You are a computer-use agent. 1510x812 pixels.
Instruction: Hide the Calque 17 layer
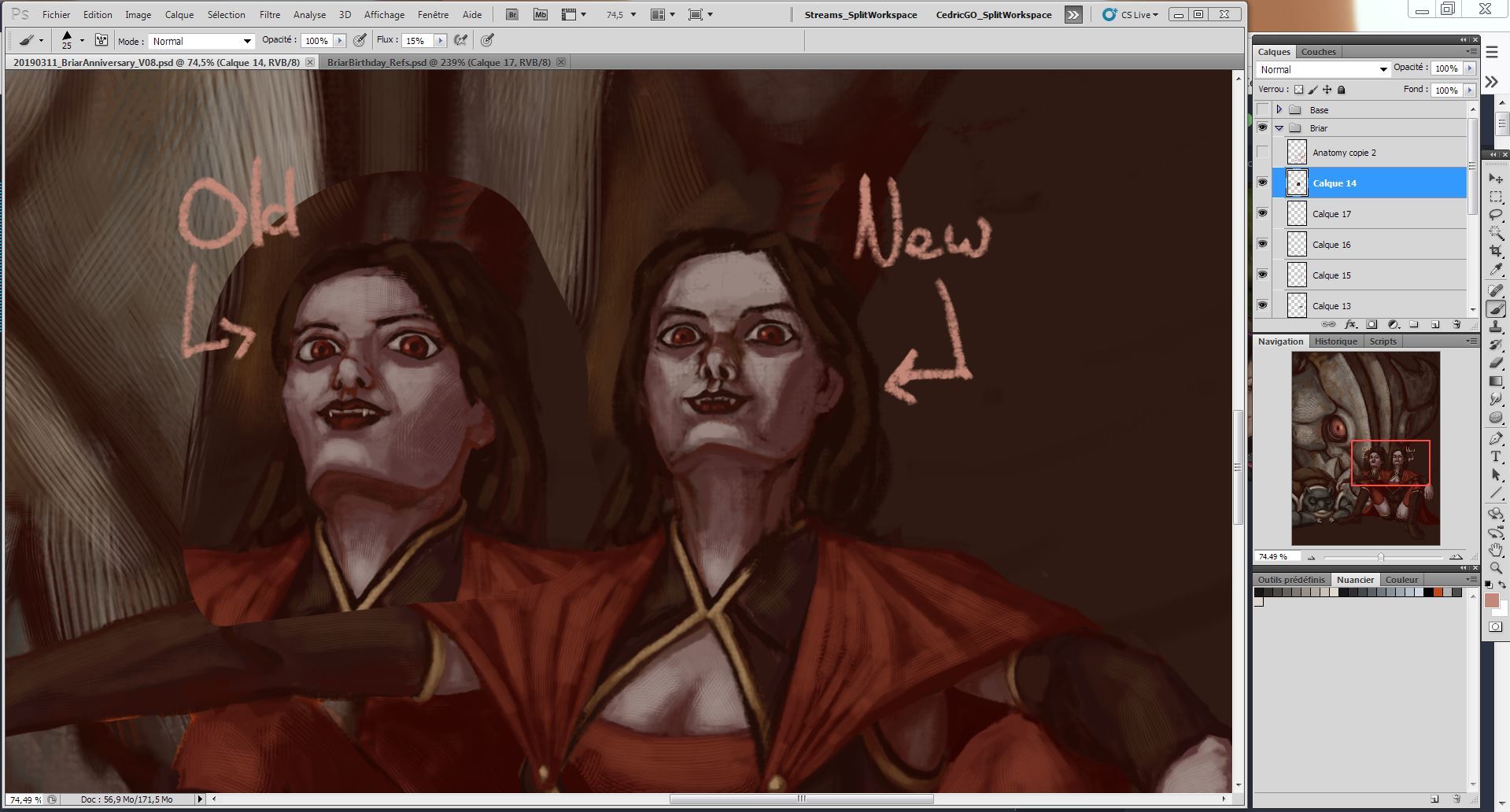coord(1263,213)
